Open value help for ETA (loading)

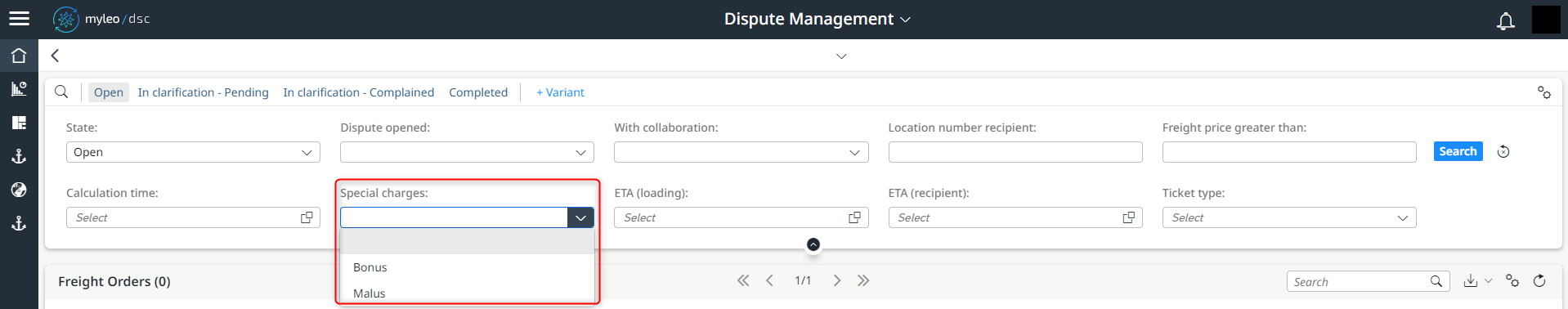854,217
